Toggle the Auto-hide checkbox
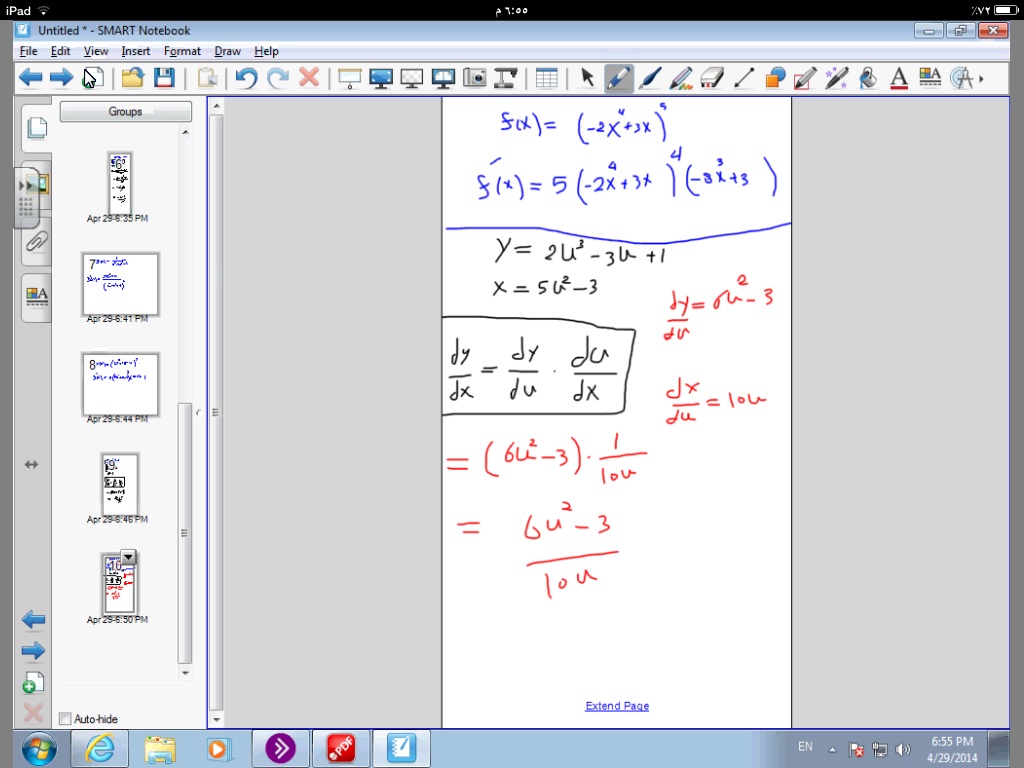The image size is (1024, 768). pos(66,718)
